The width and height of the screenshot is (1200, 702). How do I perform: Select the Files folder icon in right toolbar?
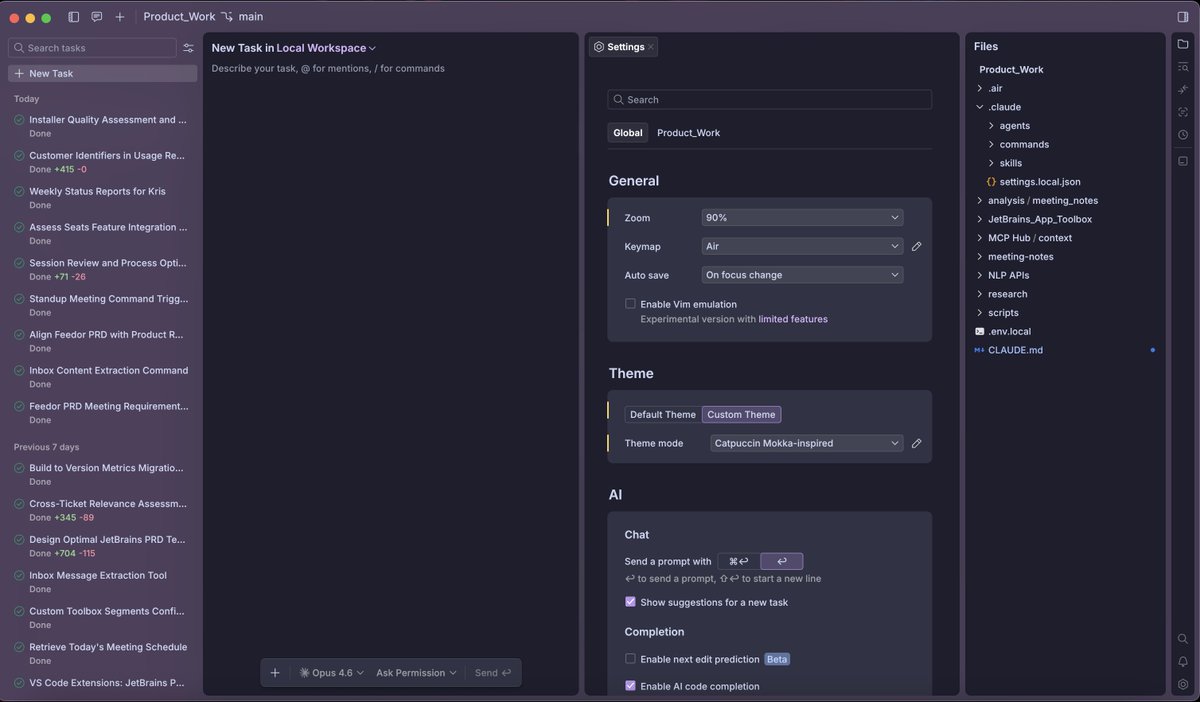coord(1183,45)
